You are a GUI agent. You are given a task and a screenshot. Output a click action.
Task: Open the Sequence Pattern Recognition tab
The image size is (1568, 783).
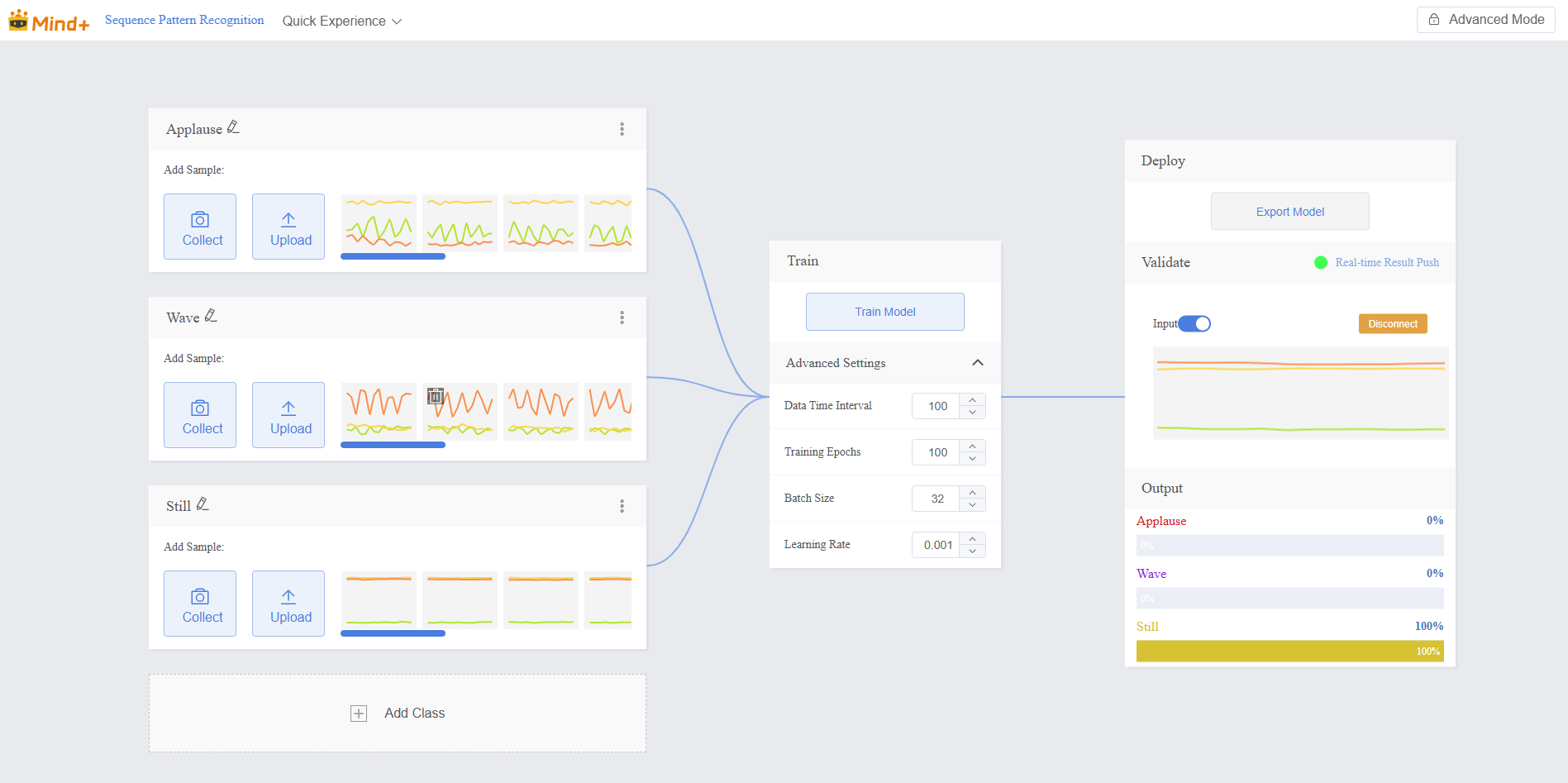(x=184, y=20)
